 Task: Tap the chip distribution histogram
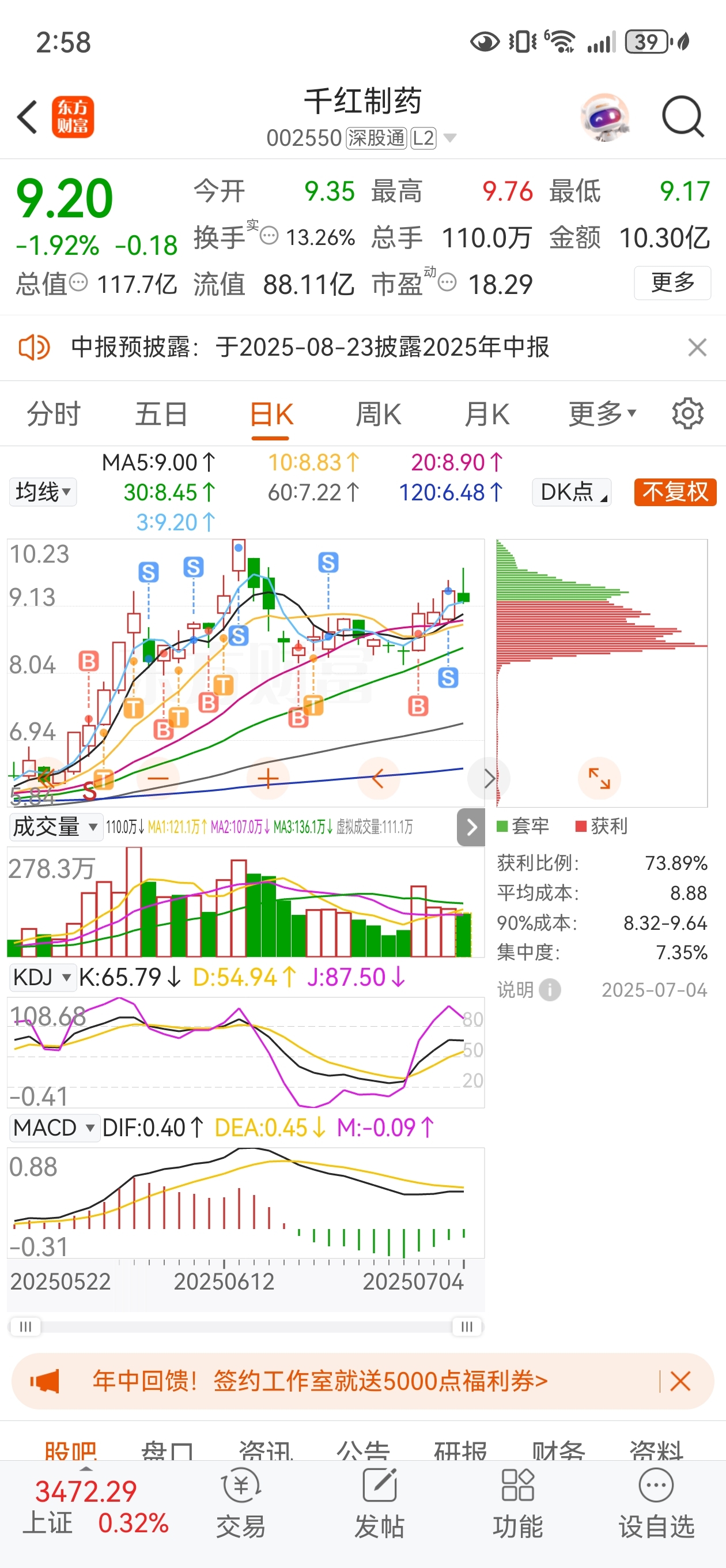[x=601, y=673]
